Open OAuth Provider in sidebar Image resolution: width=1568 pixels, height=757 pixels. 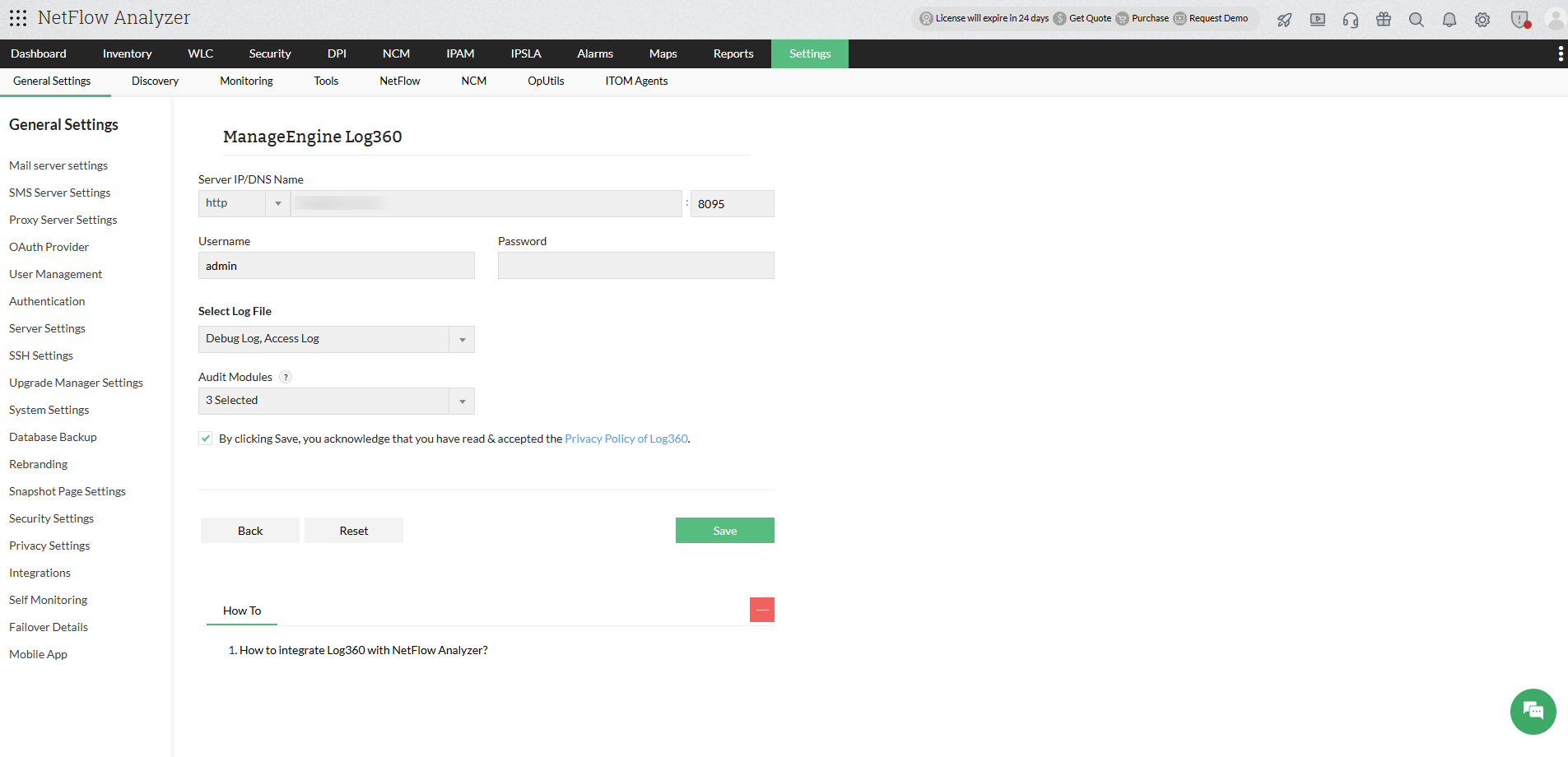49,247
